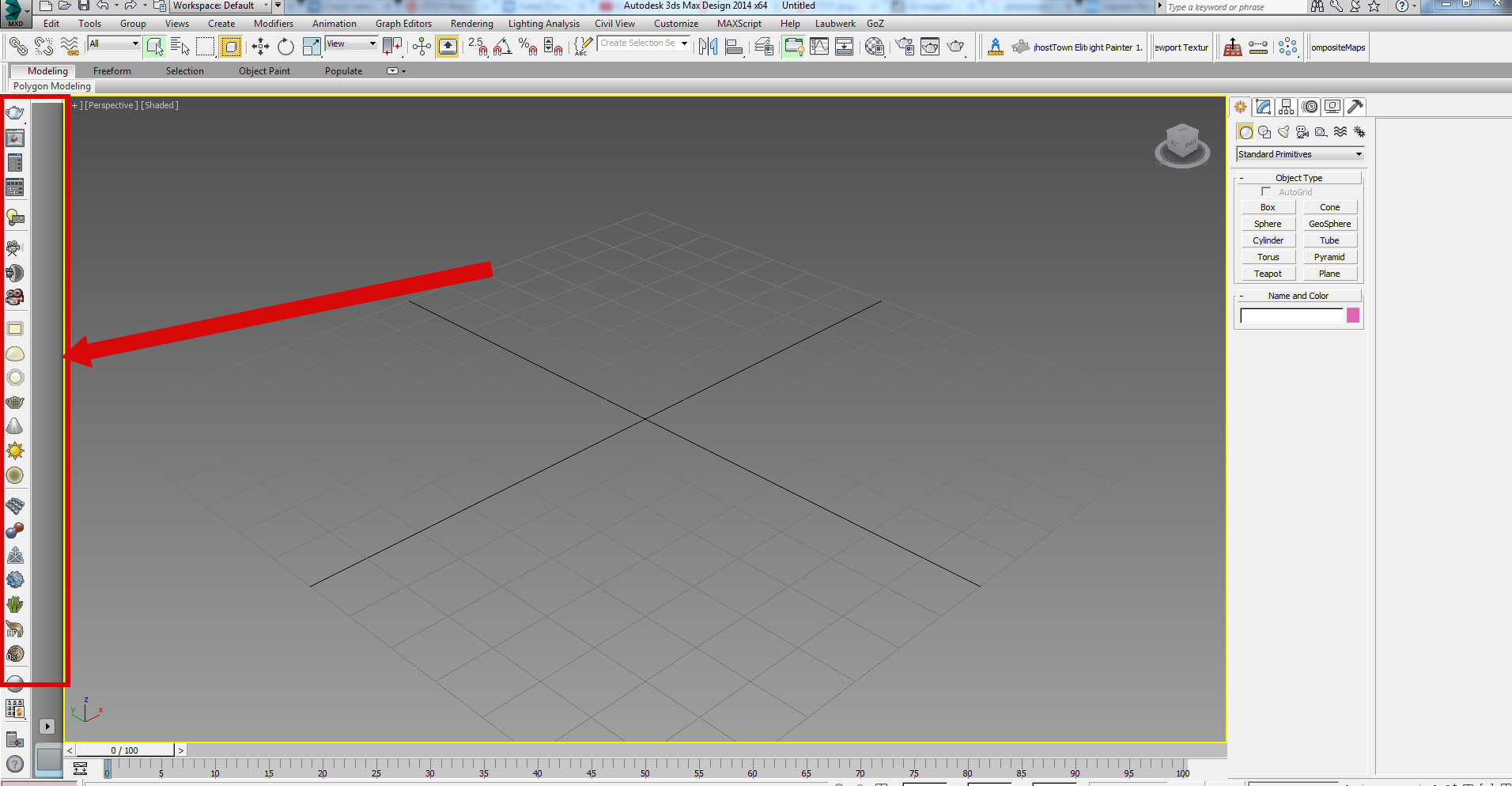Viewport: 1512px width, 786px height.
Task: Switch to the Motion command panel
Action: point(1310,107)
